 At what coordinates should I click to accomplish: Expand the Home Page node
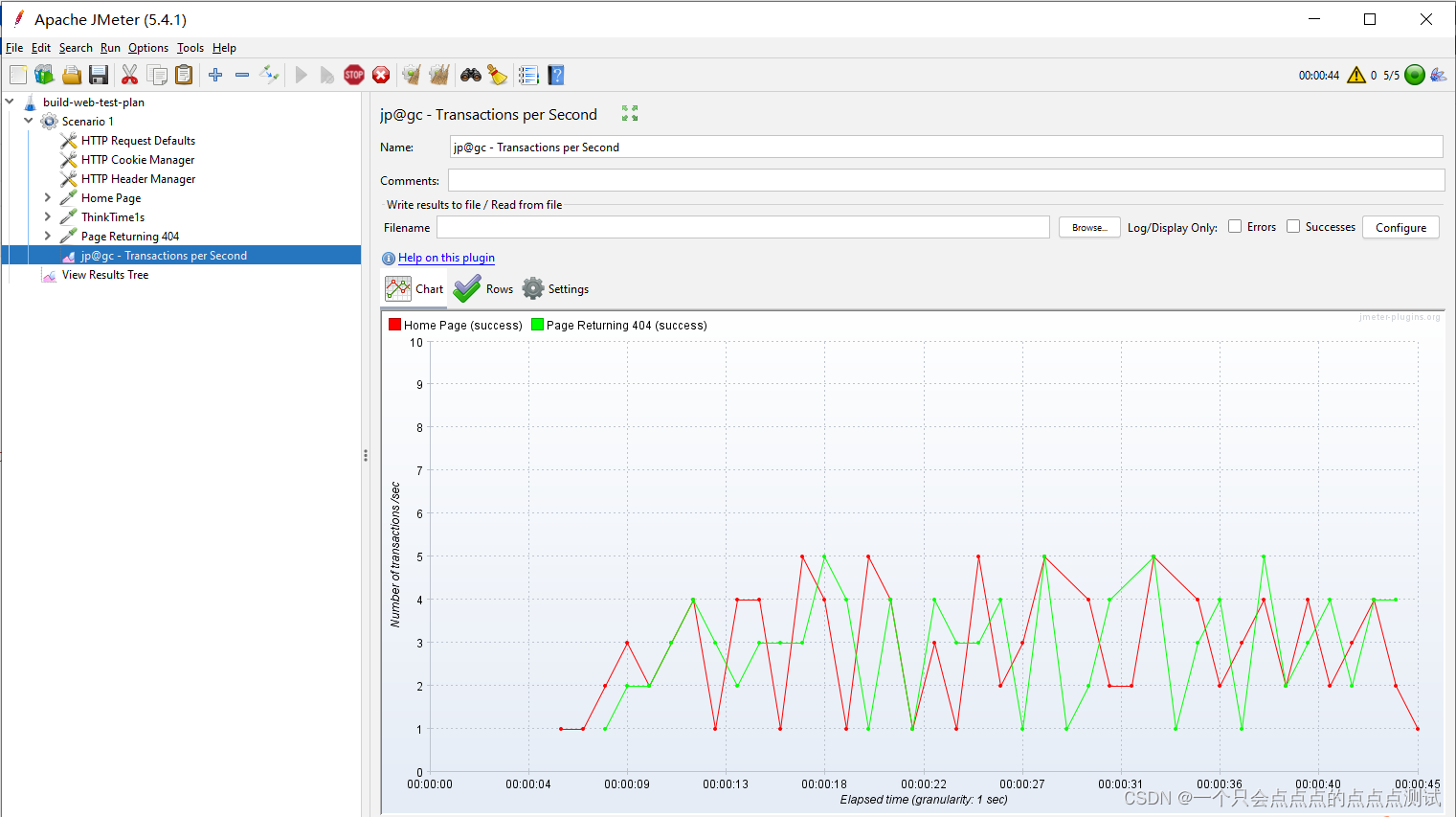[x=48, y=197]
